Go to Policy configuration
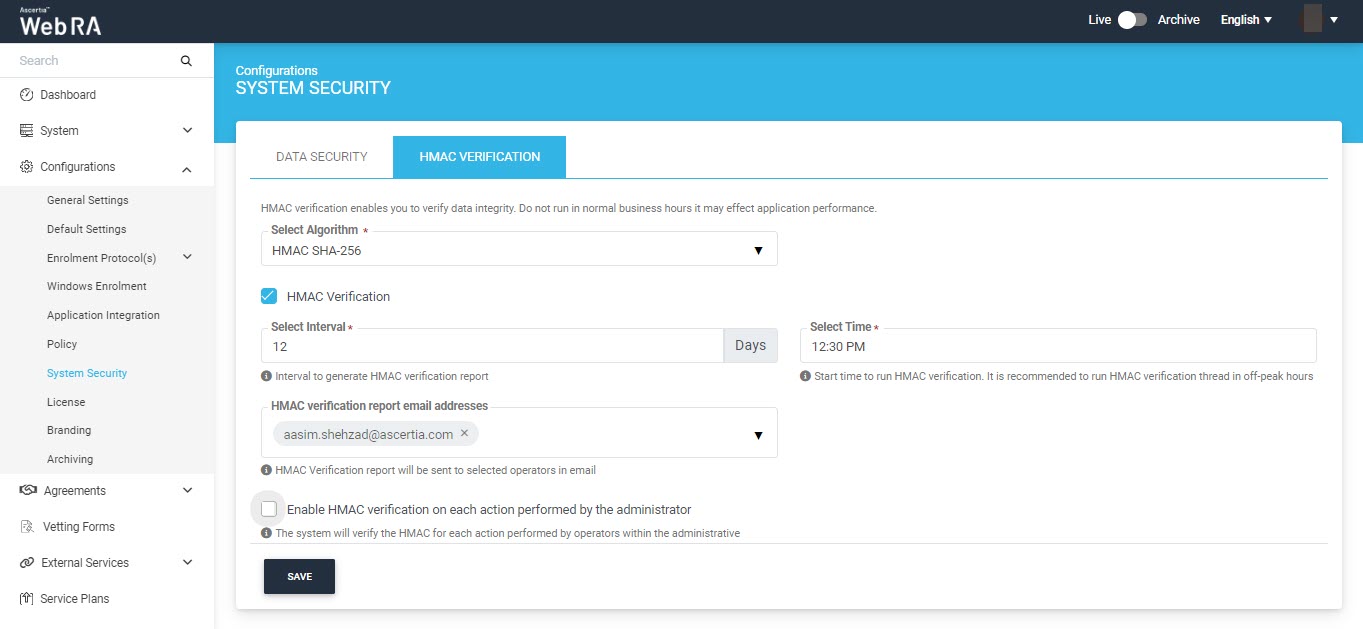 click(x=62, y=344)
